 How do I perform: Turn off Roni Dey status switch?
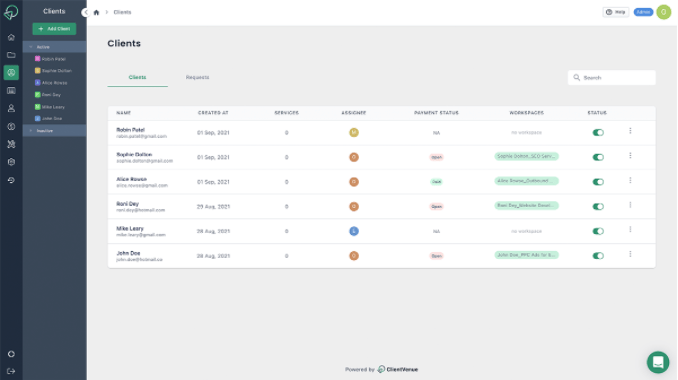pyautogui.click(x=598, y=207)
